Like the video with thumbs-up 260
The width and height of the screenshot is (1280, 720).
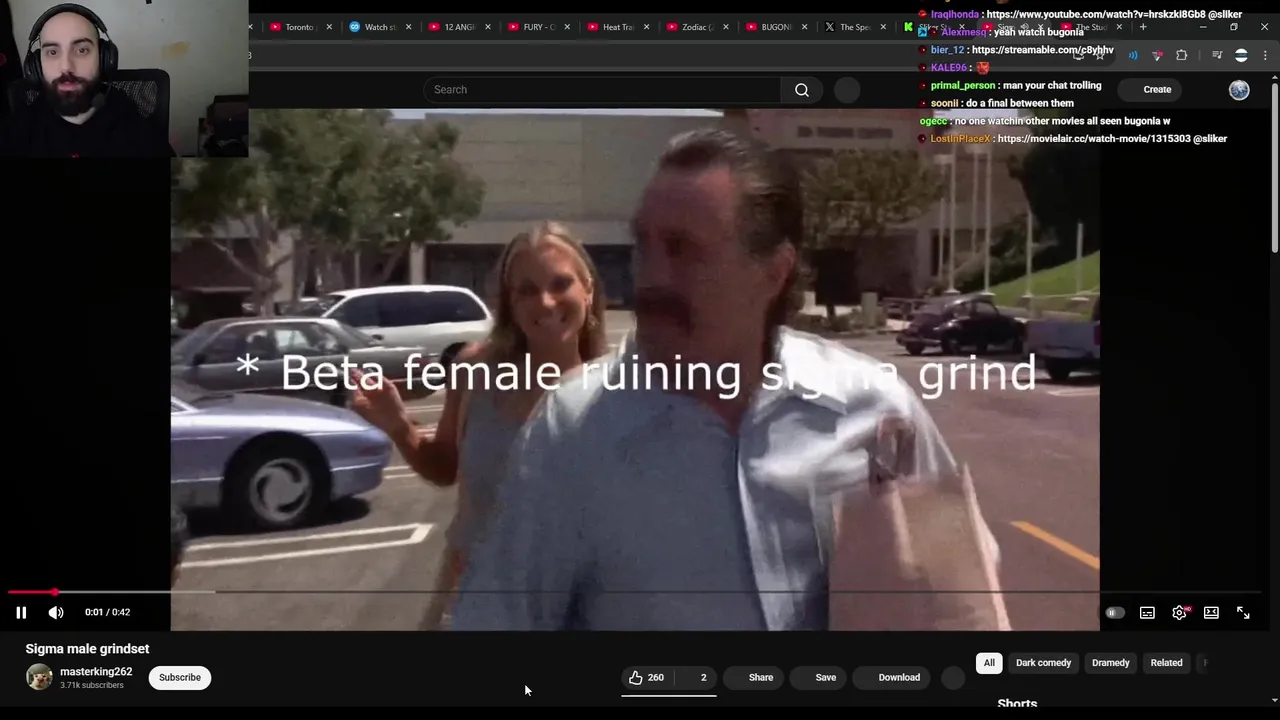646,677
